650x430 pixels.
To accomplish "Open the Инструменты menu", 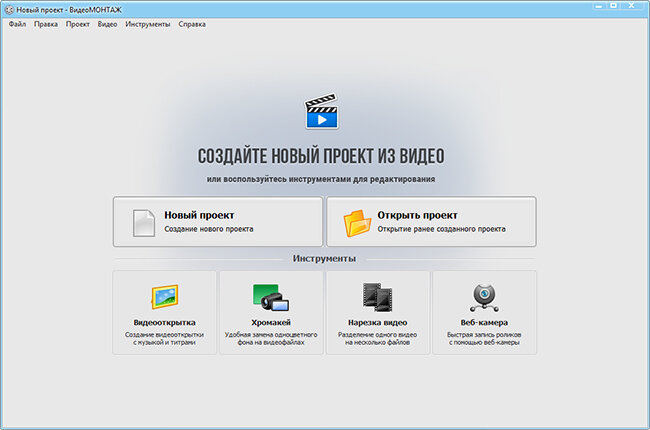I will tap(148, 24).
